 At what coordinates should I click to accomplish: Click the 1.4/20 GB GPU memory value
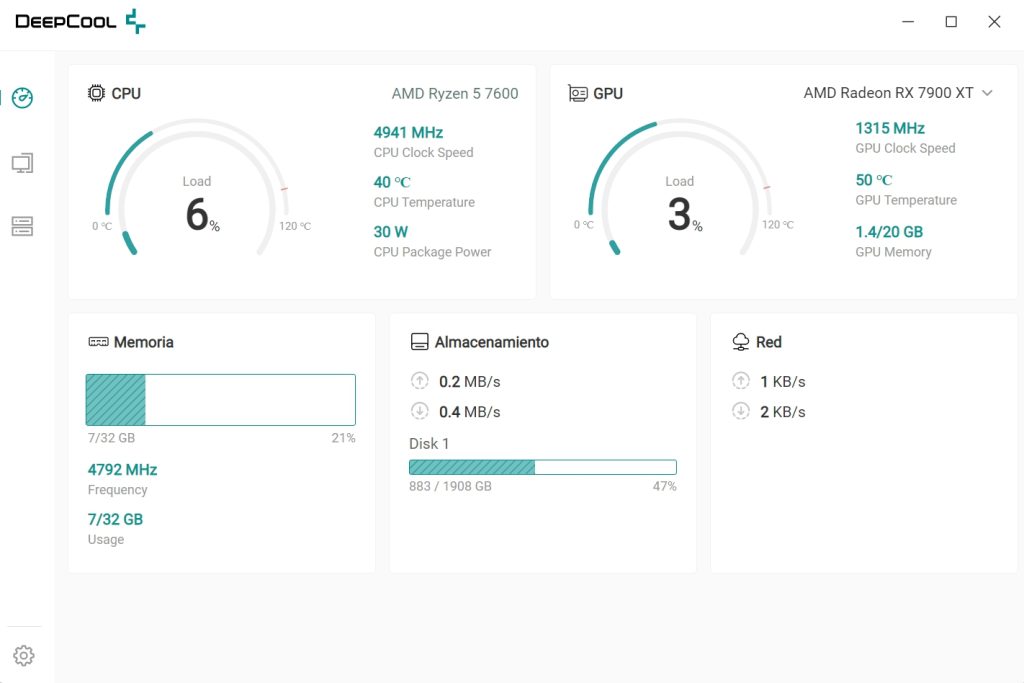click(889, 232)
